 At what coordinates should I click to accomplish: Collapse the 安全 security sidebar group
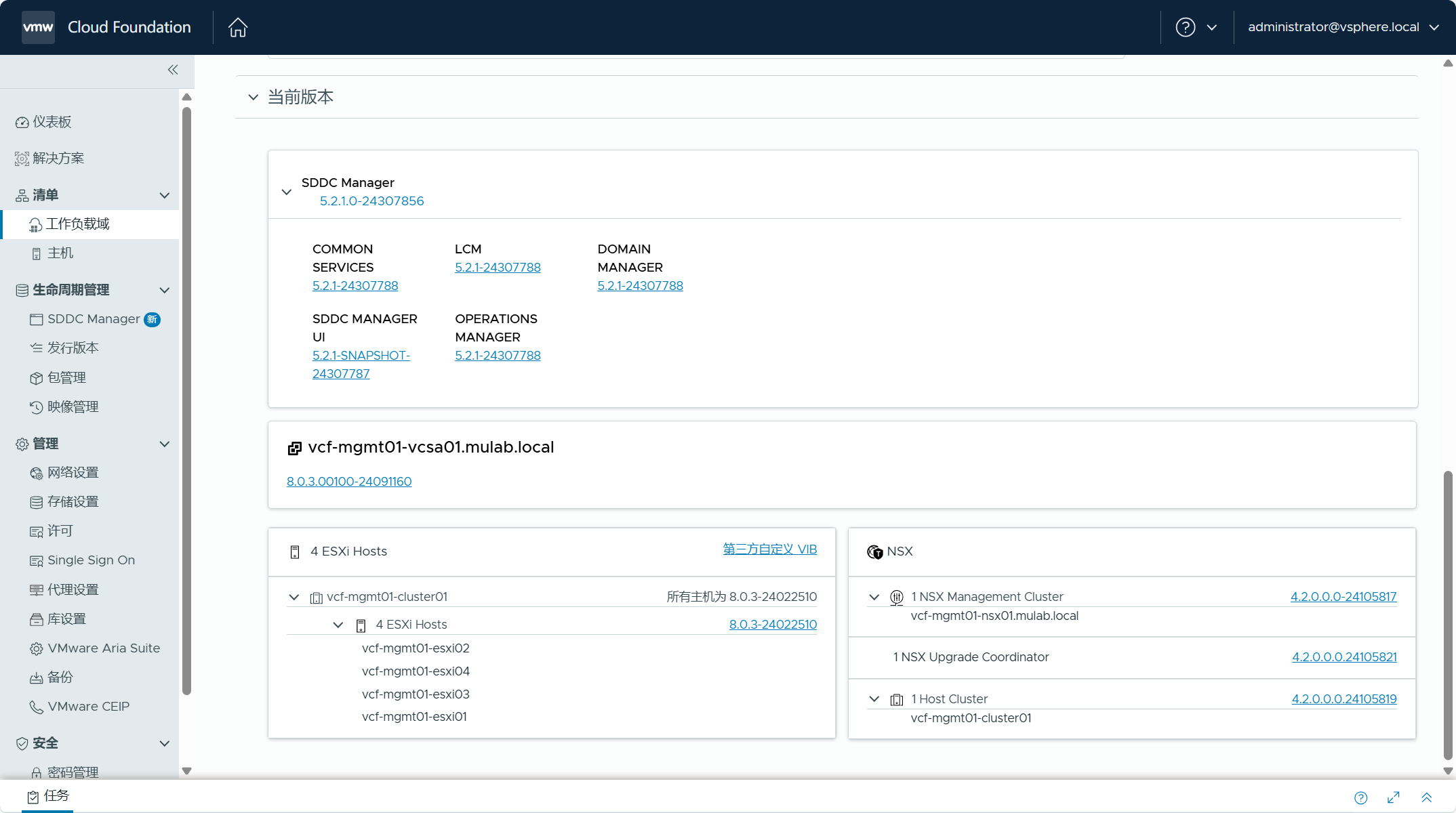click(x=164, y=744)
